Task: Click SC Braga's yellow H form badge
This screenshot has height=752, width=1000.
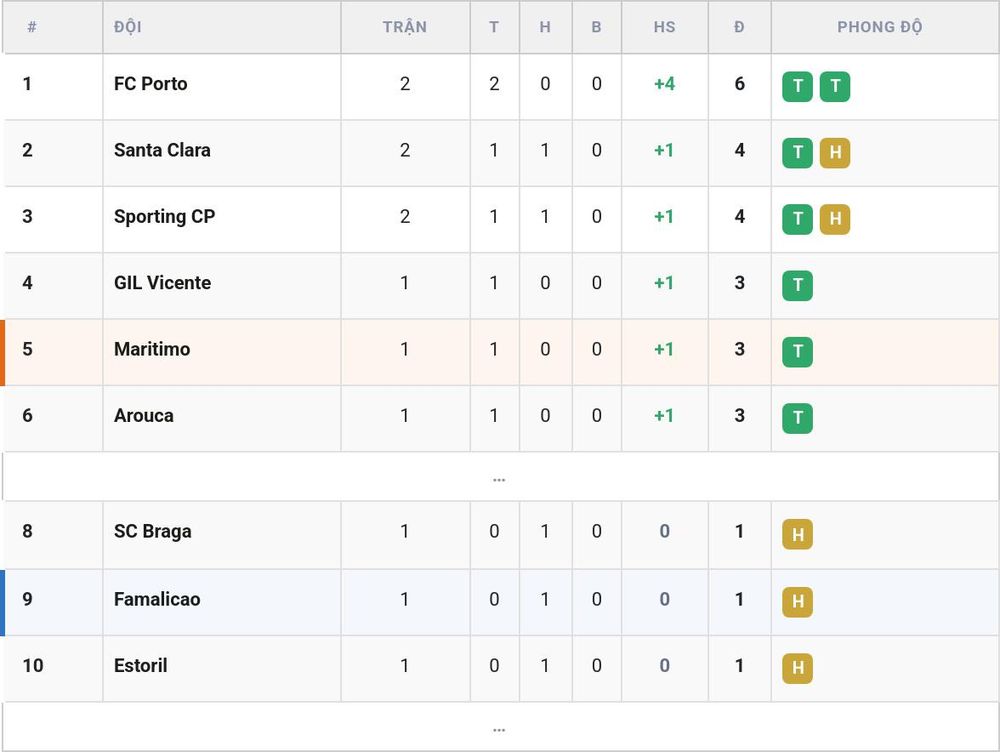Action: click(797, 534)
